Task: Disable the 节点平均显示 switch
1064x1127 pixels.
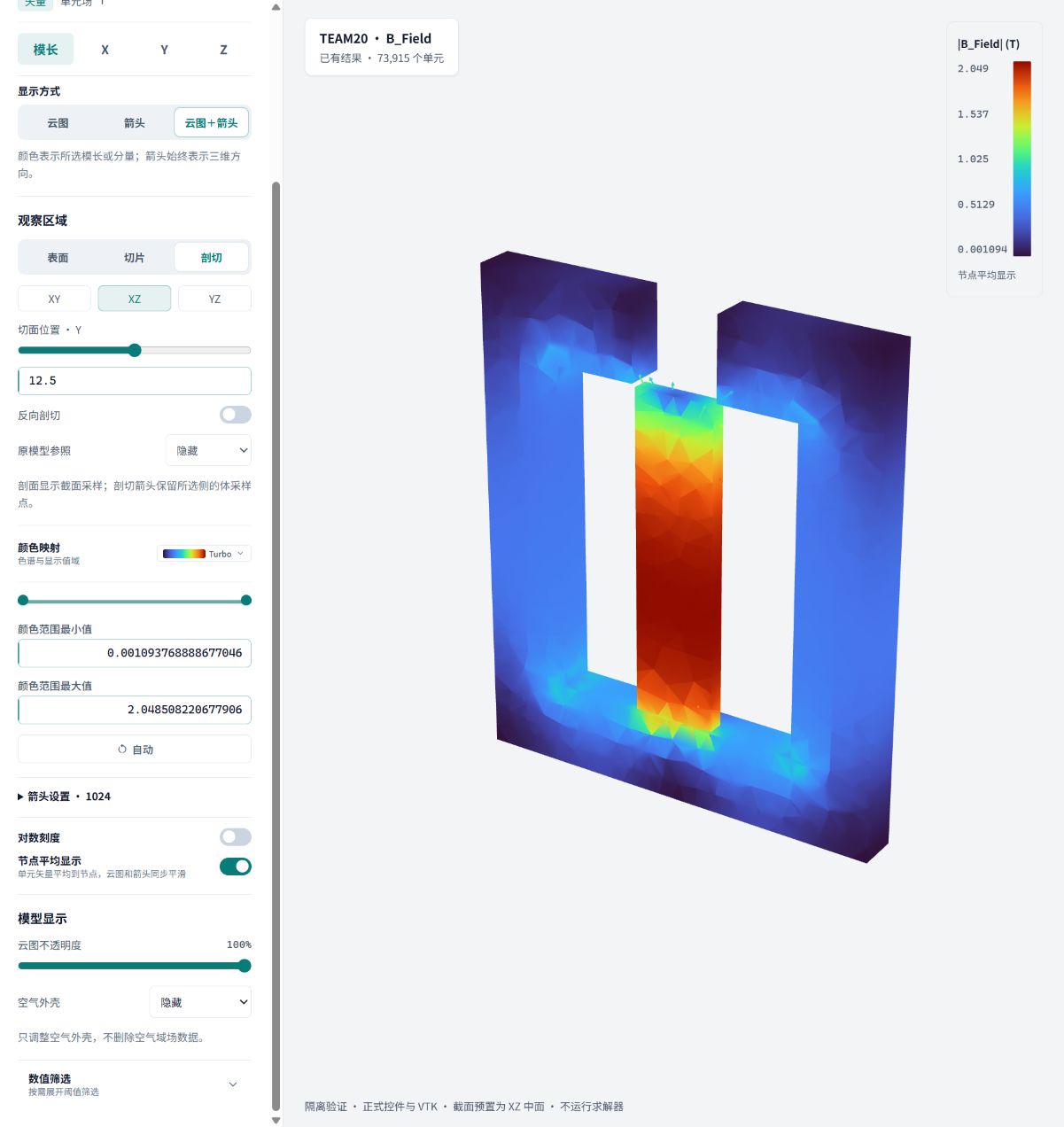Action: pos(236,867)
